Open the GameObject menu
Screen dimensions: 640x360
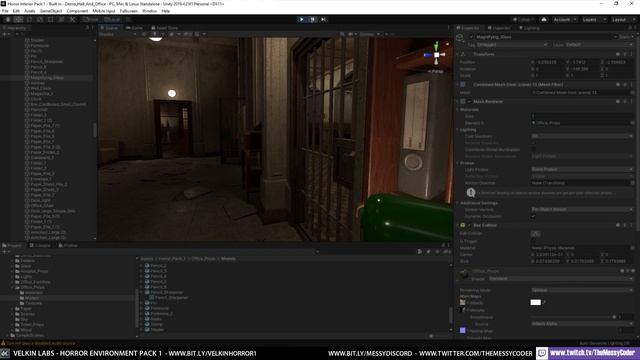click(x=51, y=11)
